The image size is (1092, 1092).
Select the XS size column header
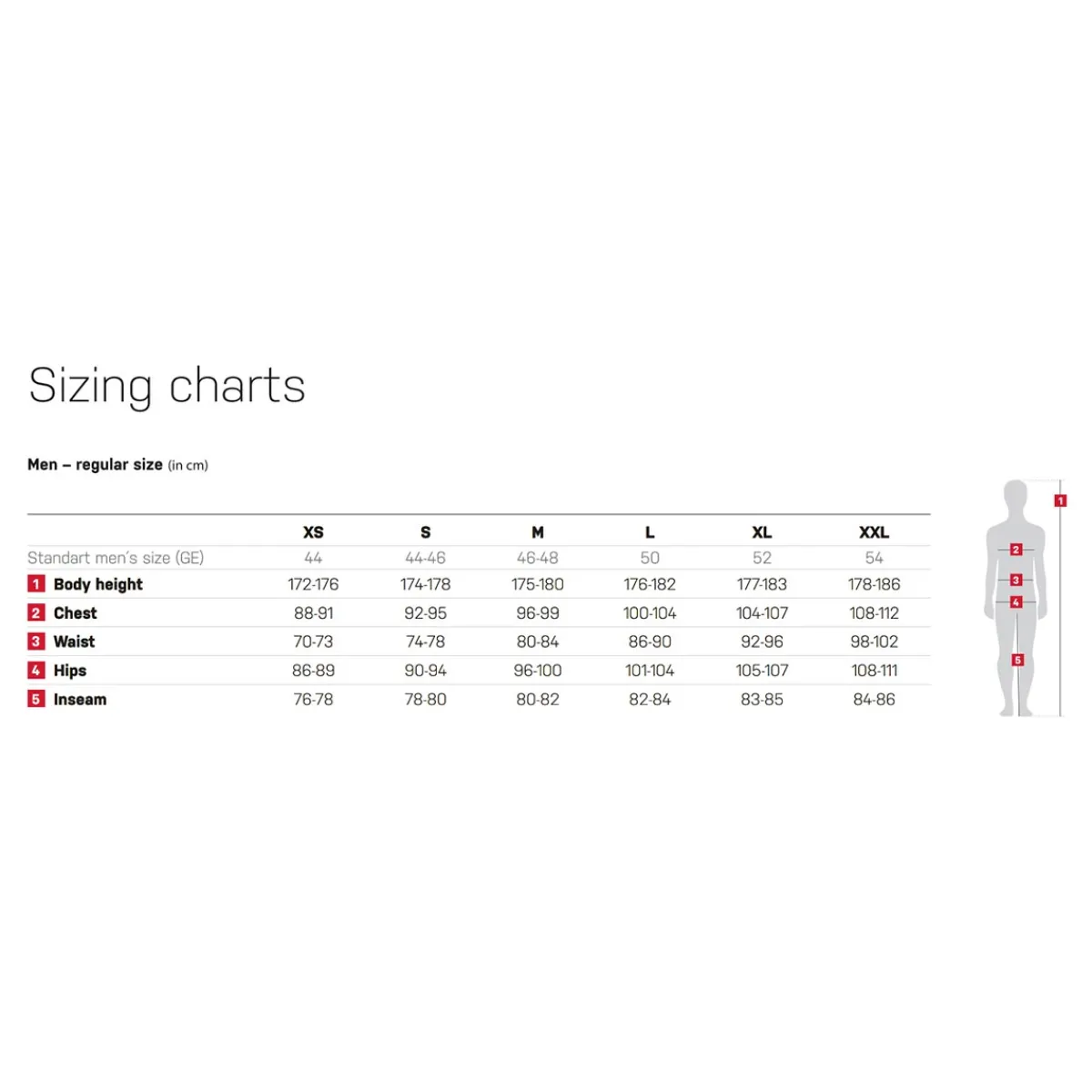(313, 532)
